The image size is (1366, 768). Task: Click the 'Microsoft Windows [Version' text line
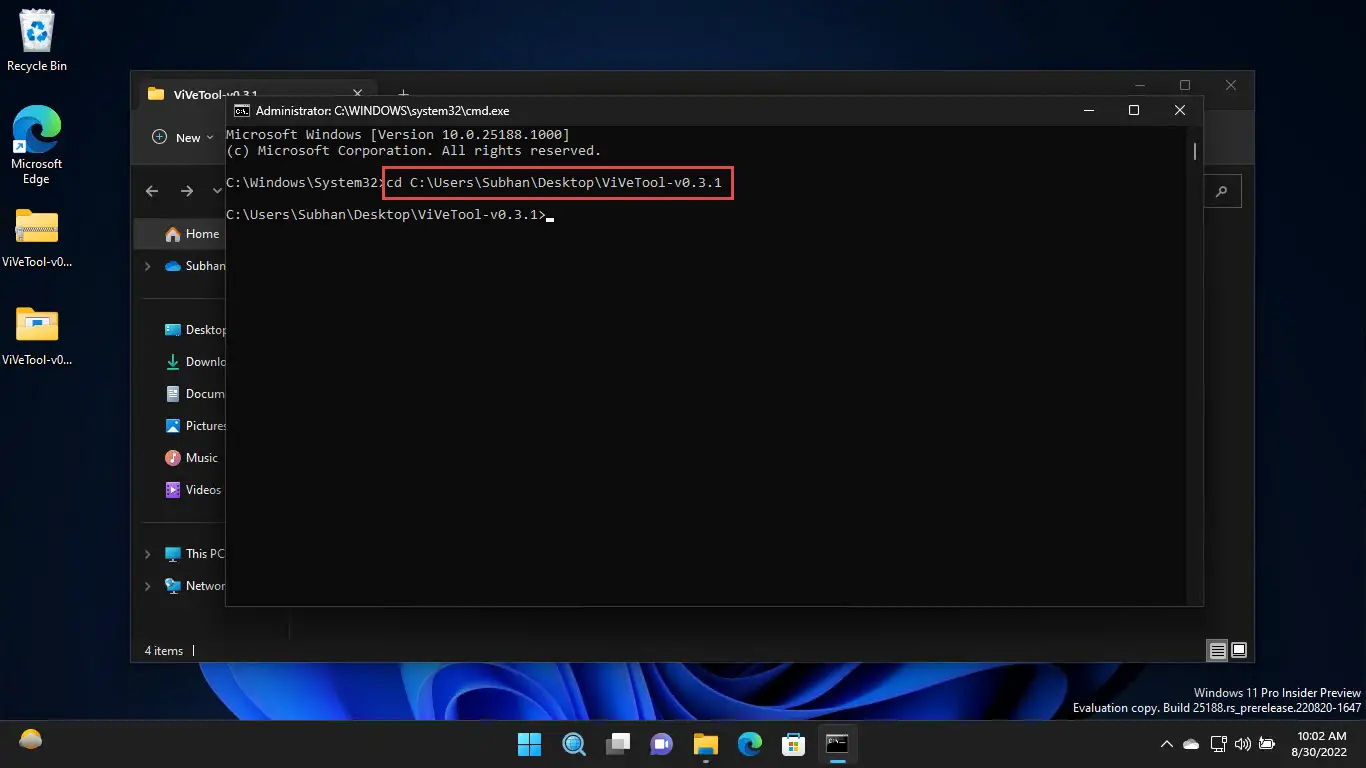click(398, 134)
